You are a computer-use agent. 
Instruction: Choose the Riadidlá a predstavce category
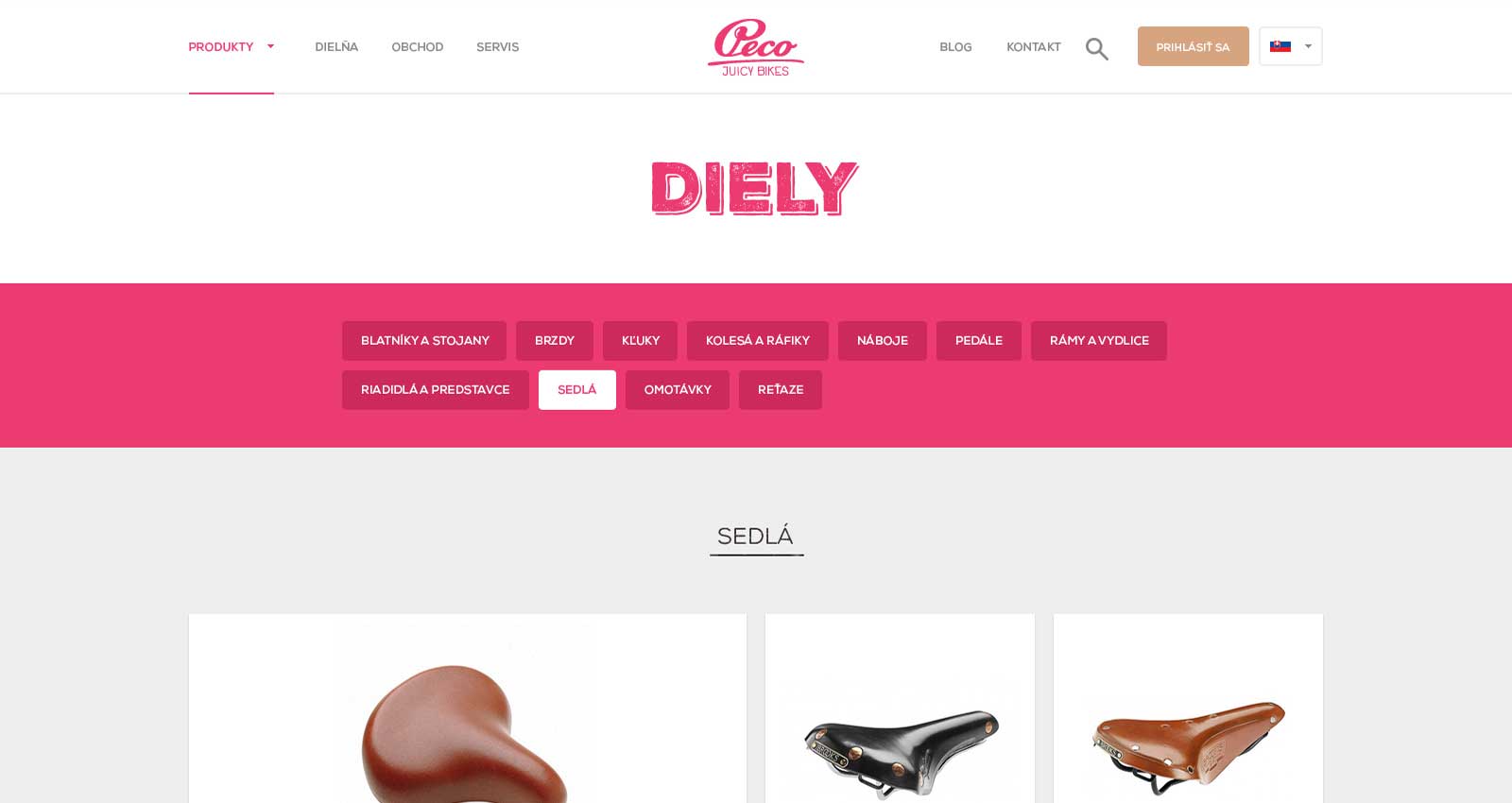pyautogui.click(x=435, y=390)
